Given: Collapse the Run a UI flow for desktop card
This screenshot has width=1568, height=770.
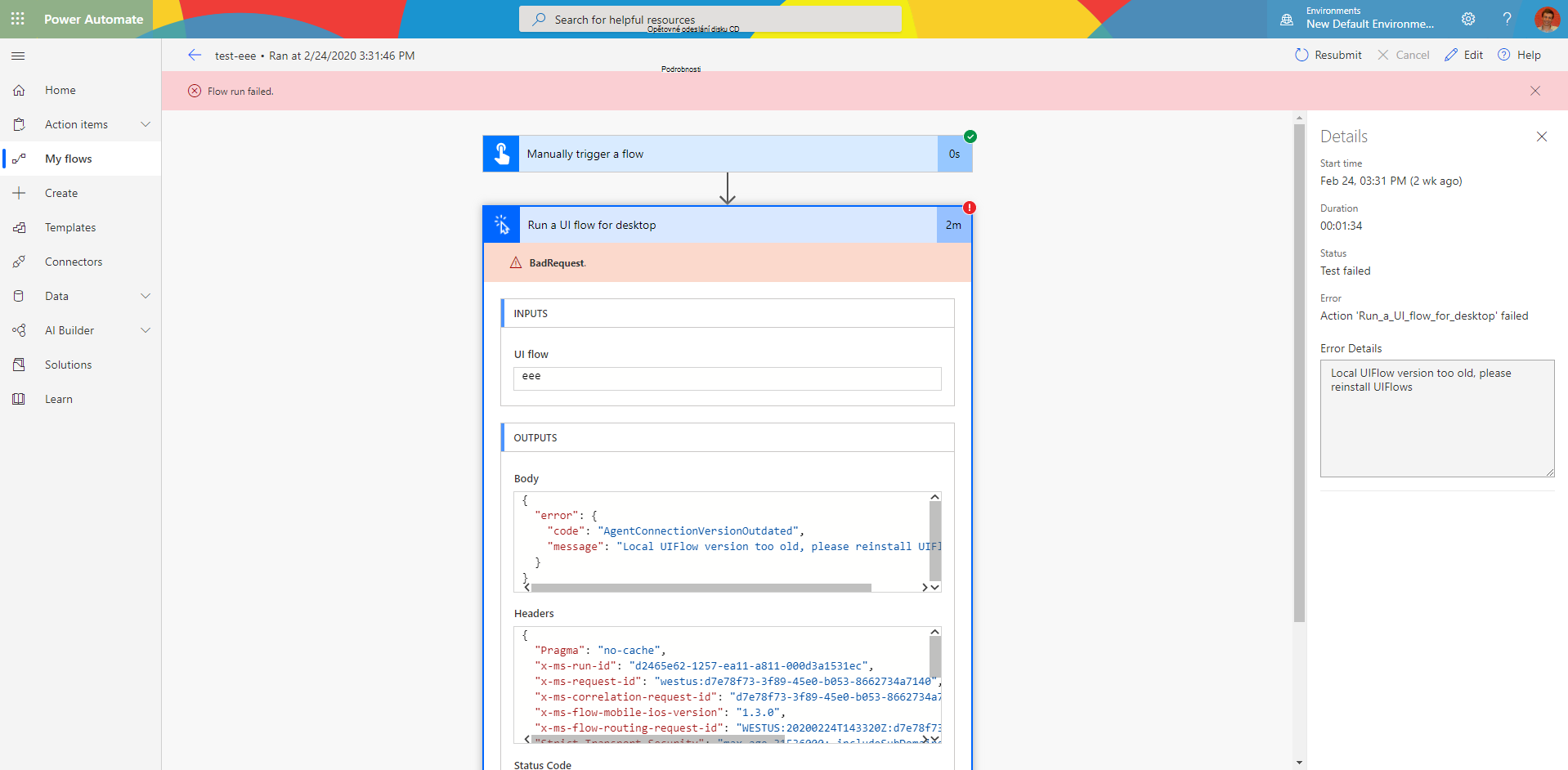Looking at the screenshot, I should pos(728,225).
